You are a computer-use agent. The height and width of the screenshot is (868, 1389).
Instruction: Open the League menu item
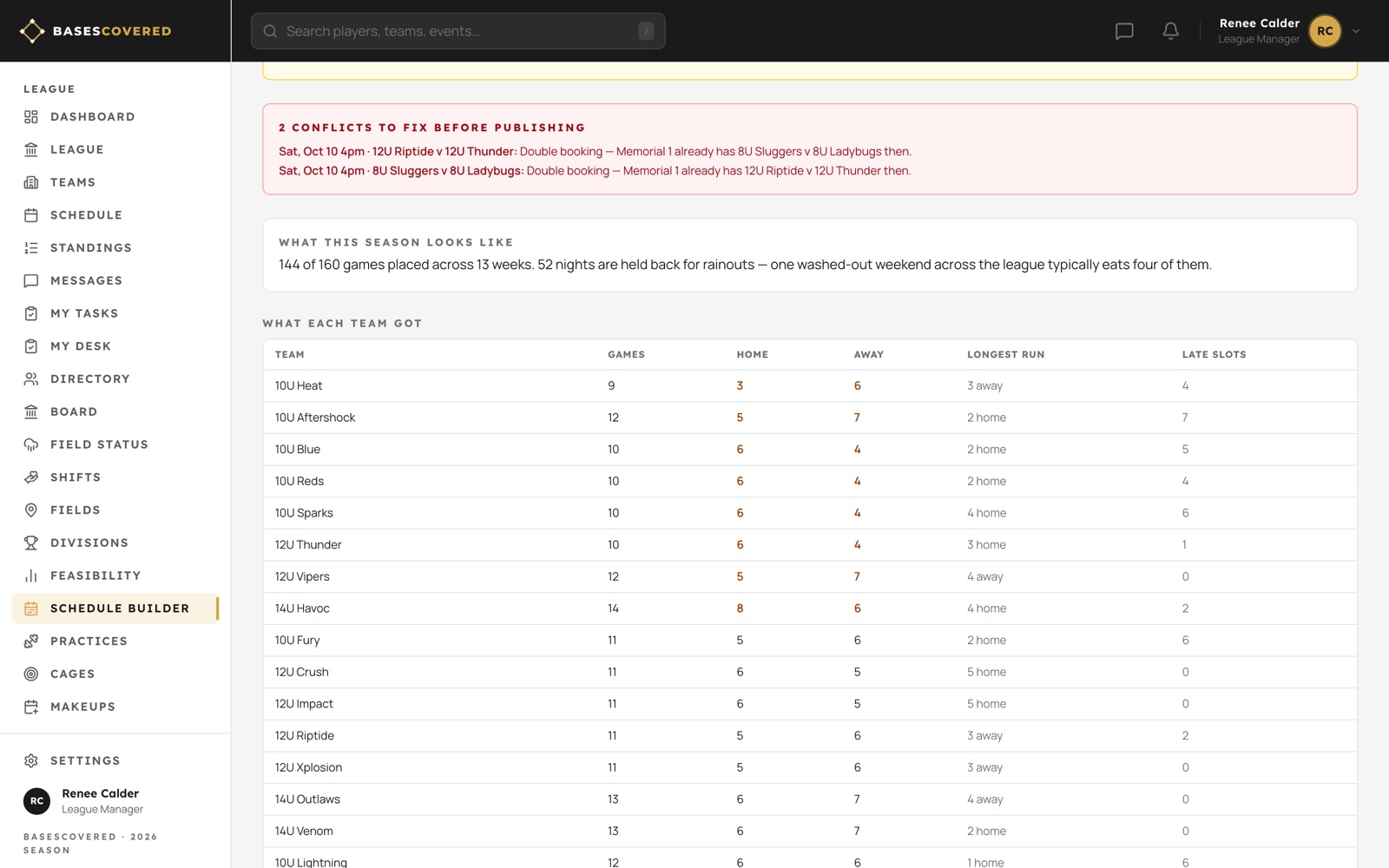[x=115, y=149]
